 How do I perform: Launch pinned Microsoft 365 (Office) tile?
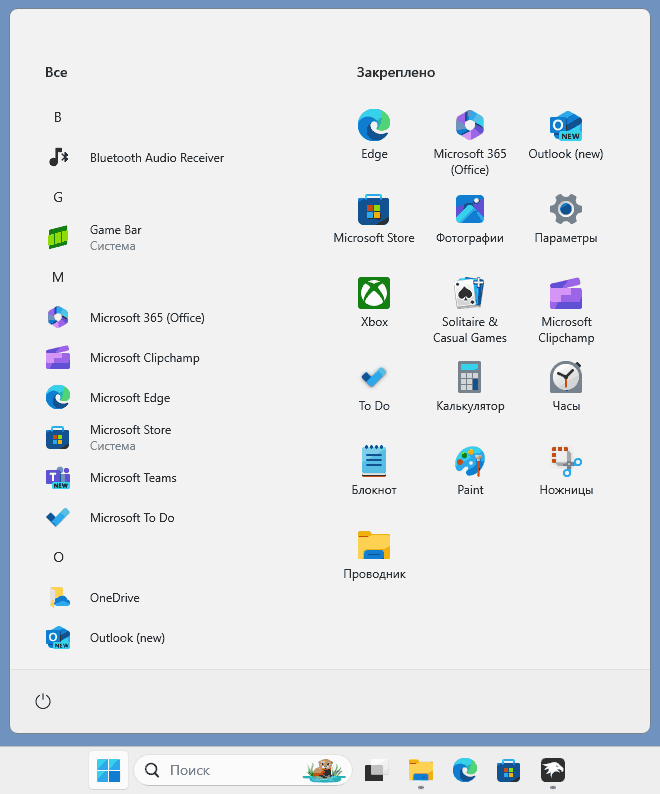[x=470, y=142]
